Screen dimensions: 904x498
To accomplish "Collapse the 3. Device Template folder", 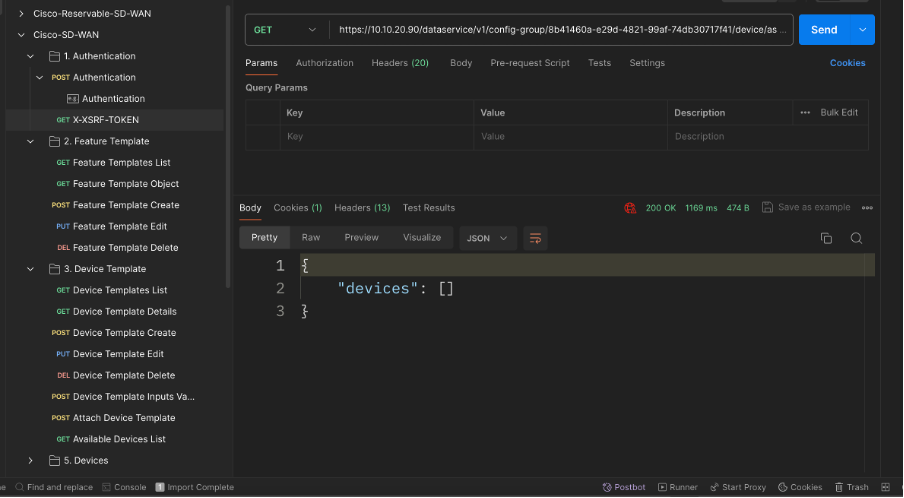I will [x=31, y=269].
